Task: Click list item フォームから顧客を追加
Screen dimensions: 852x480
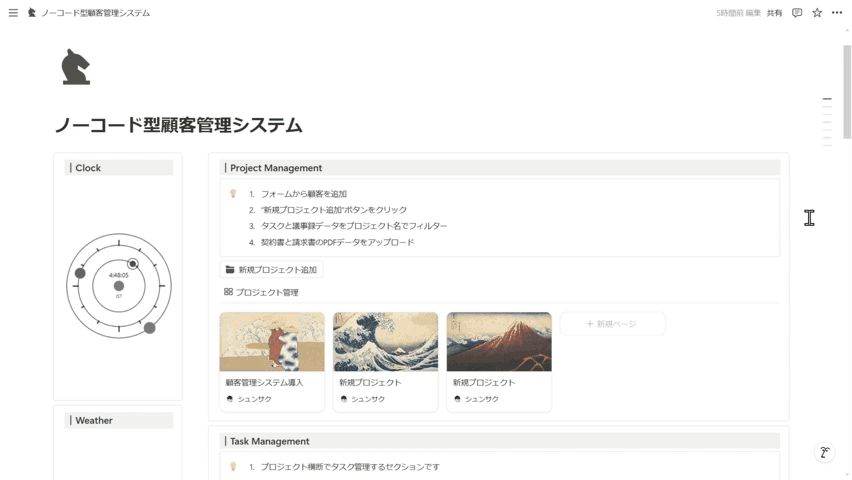Action: [304, 194]
